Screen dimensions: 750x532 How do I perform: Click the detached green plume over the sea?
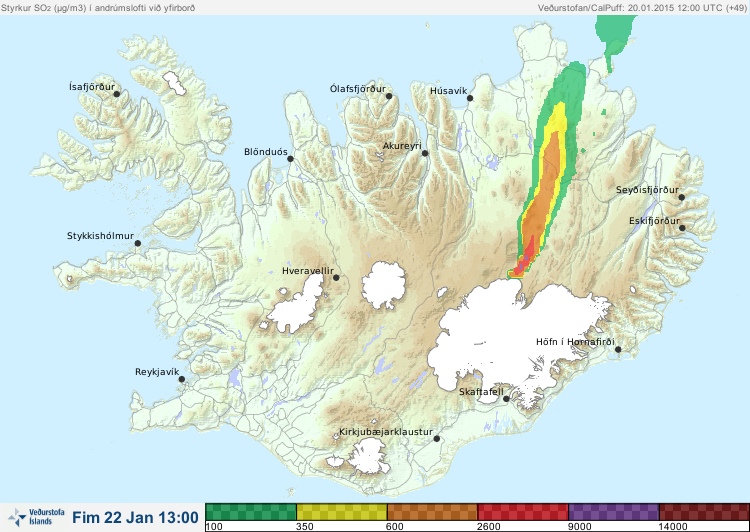click(614, 36)
